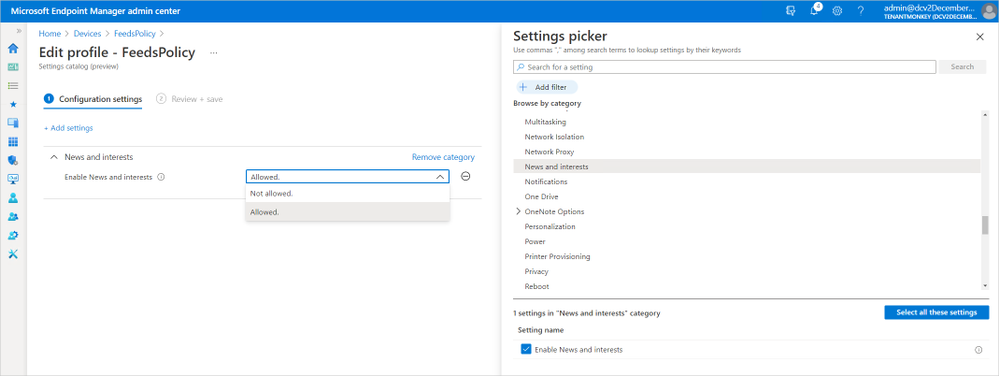999x376 pixels.
Task: Collapse the News and interests section
Action: pyautogui.click(x=54, y=157)
